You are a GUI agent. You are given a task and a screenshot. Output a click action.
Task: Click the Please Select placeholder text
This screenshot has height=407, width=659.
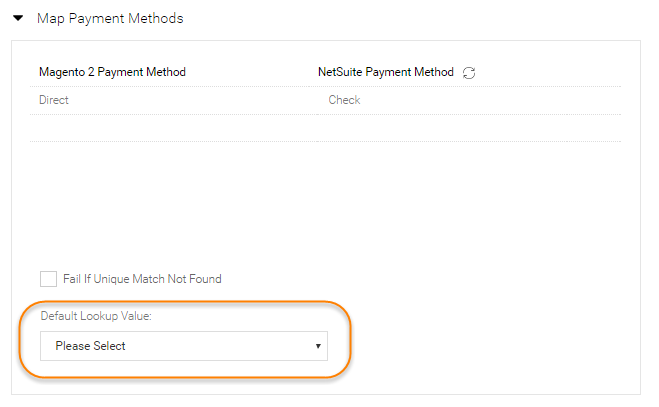tap(90, 346)
